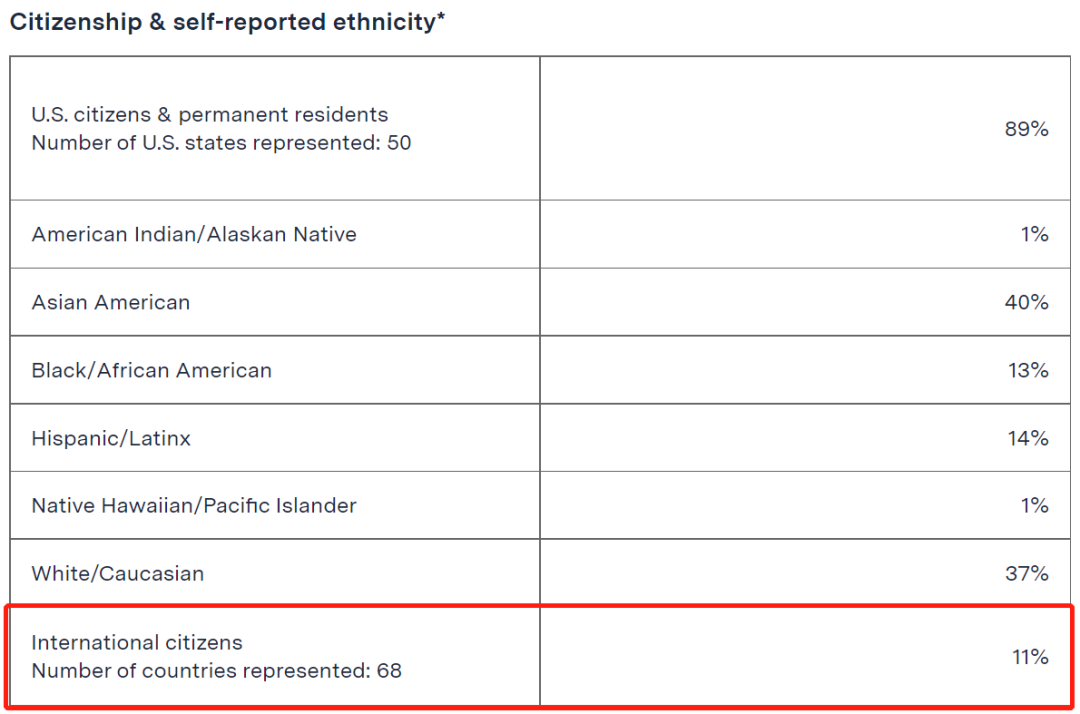Select the Asian American row label

tap(111, 302)
